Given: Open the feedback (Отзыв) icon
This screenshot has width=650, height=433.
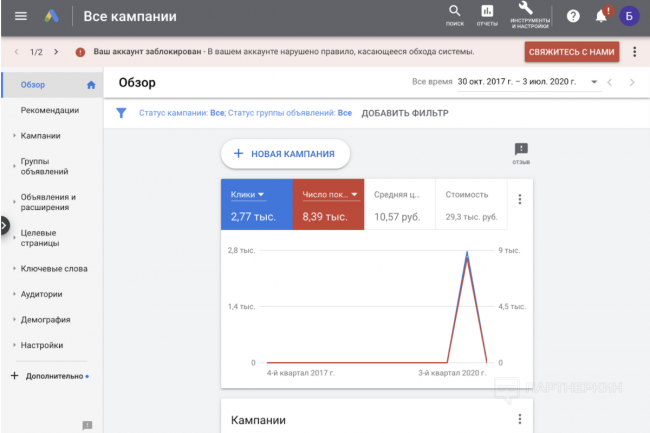Looking at the screenshot, I should (520, 151).
